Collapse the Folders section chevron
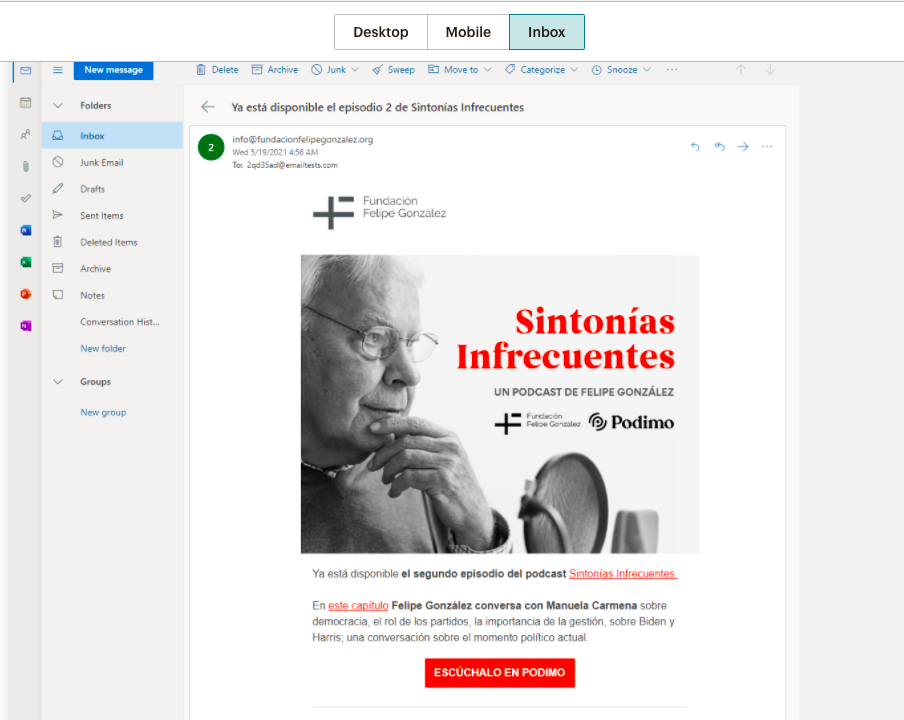Viewport: 904px width, 720px height. (x=57, y=105)
